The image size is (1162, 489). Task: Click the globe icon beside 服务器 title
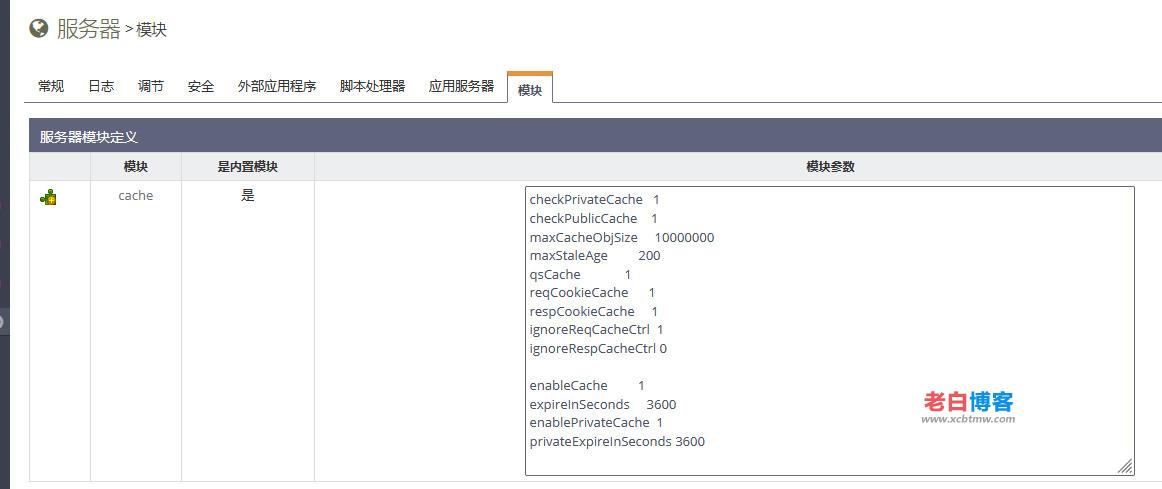39,28
